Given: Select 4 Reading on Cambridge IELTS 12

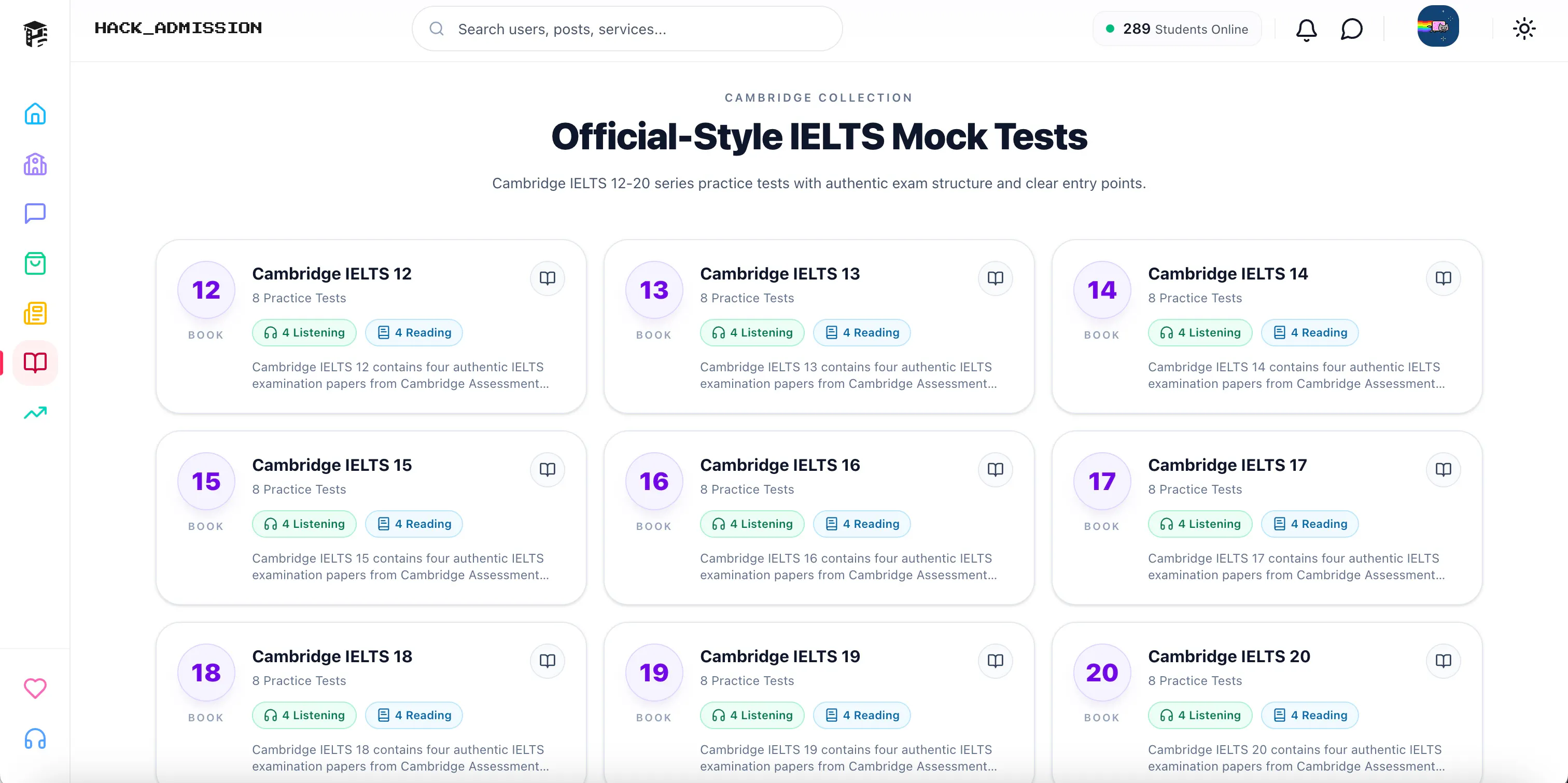Looking at the screenshot, I should click(x=414, y=332).
